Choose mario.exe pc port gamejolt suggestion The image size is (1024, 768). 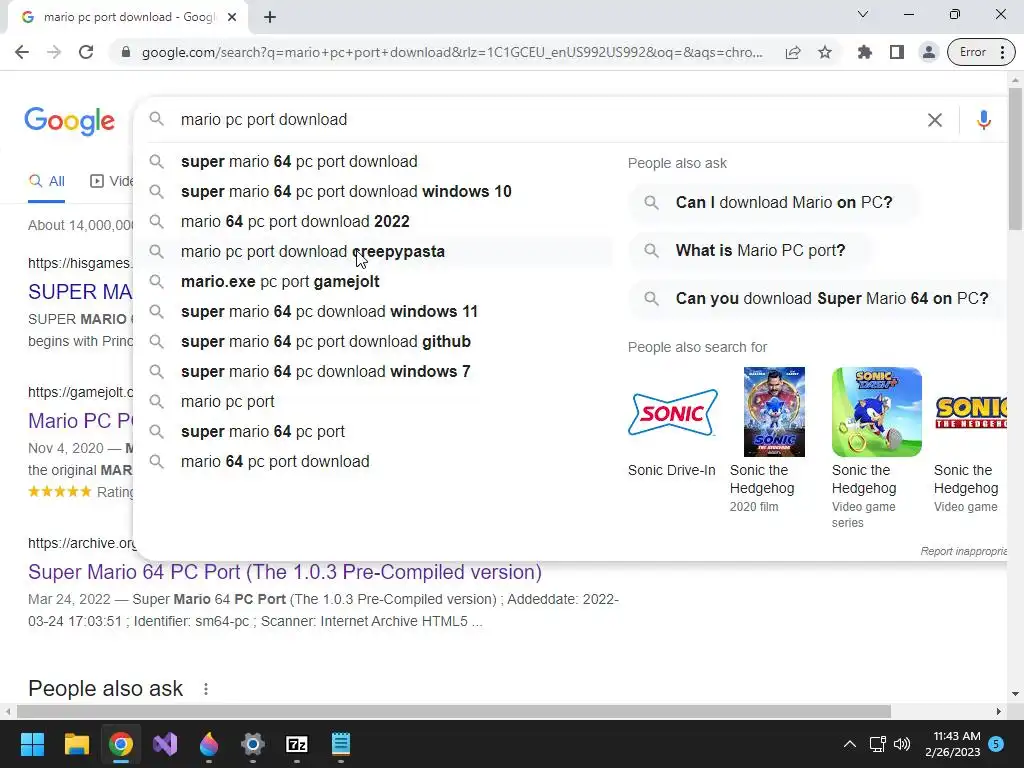point(374,281)
